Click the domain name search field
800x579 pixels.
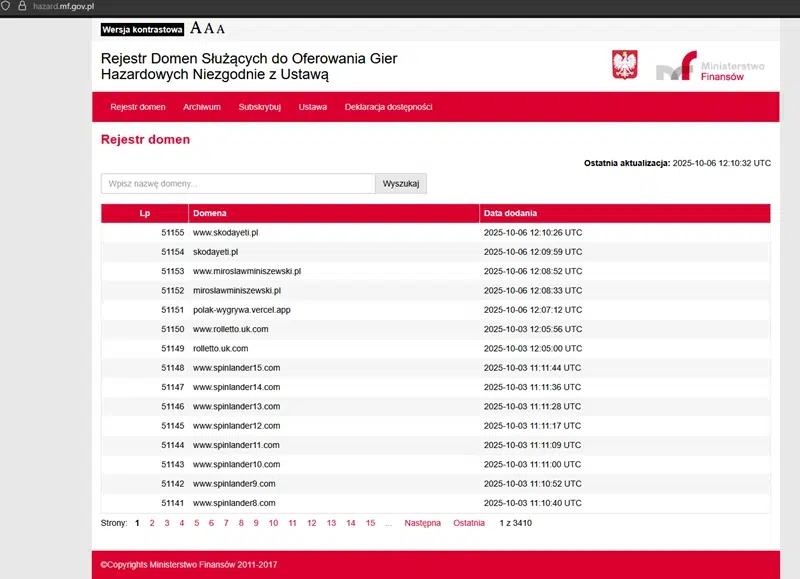(x=238, y=184)
